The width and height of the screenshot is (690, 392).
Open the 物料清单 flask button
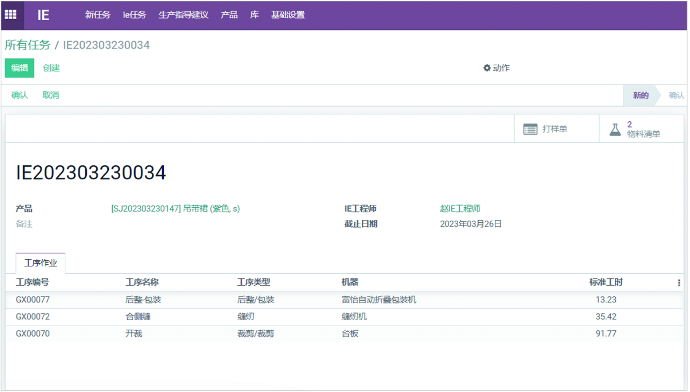(642, 129)
